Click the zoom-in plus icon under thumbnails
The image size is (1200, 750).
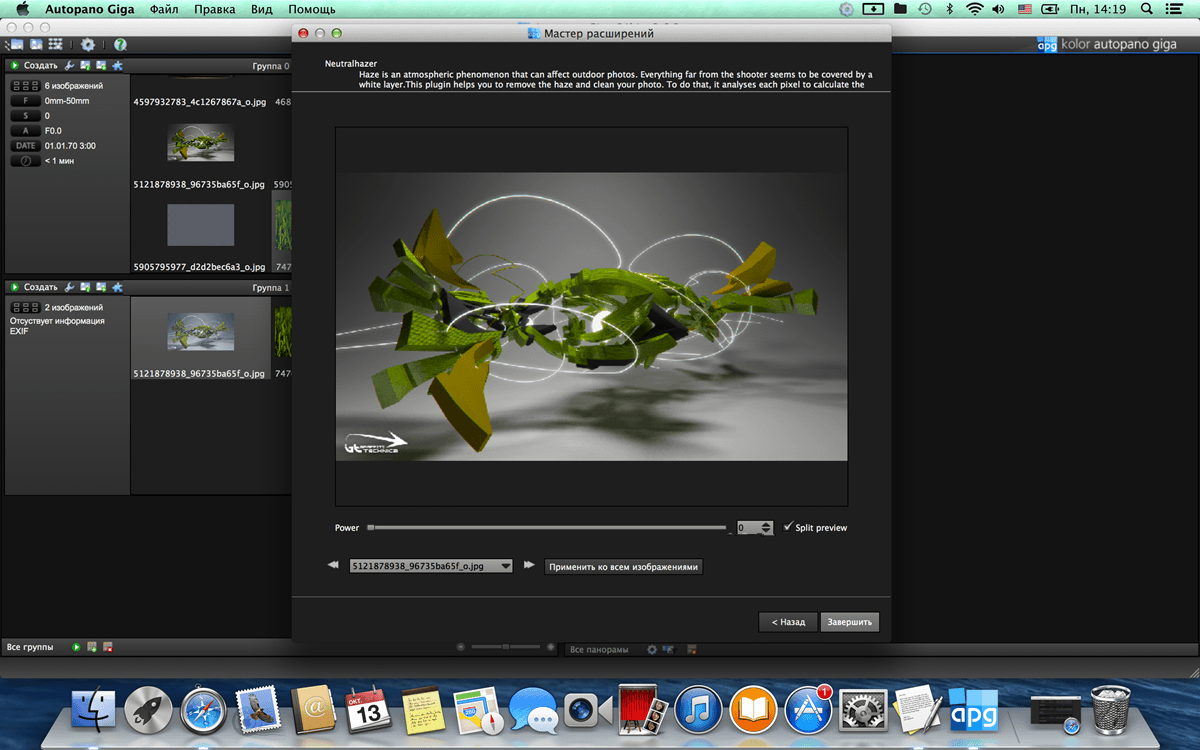551,648
